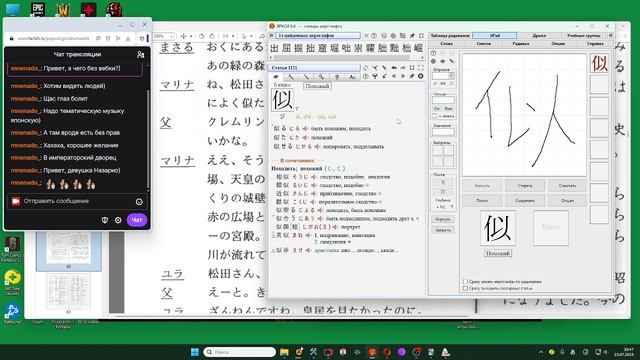Select kanji 掘 in found kanji list

pos(299,48)
